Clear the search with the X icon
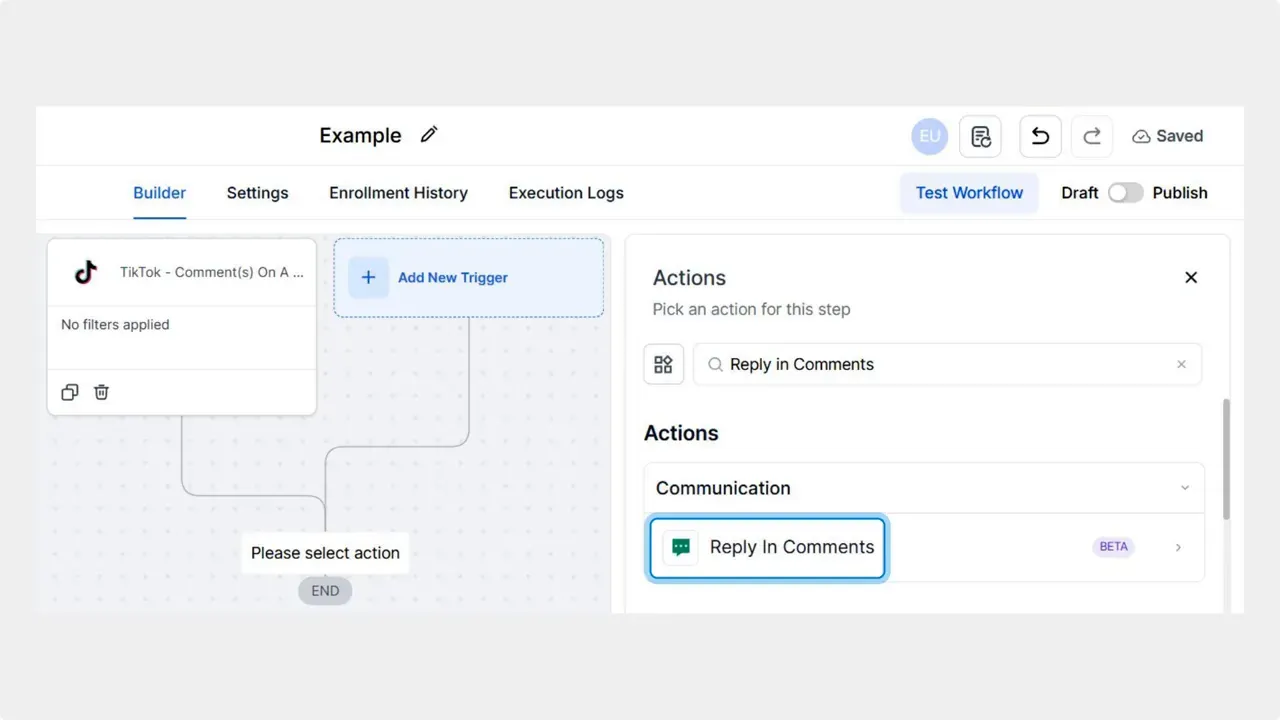The image size is (1280, 720). 1181,364
